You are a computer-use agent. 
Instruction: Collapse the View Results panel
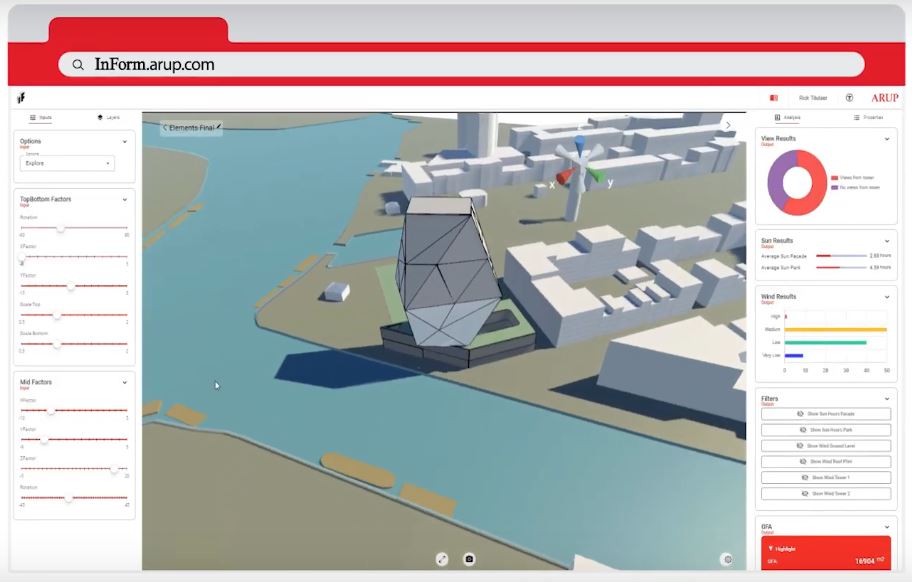[x=886, y=139]
